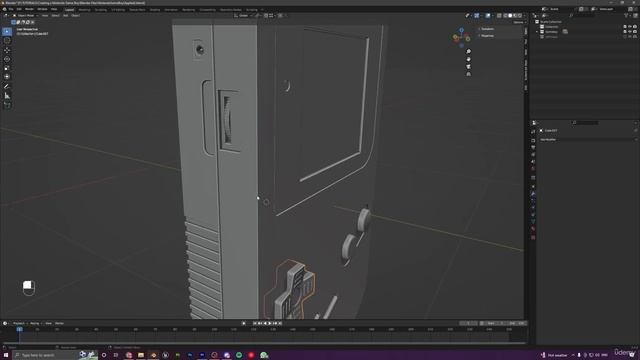Viewport: 640px width, 360px height.
Task: Jump to the timeline start frame
Action: (255, 323)
